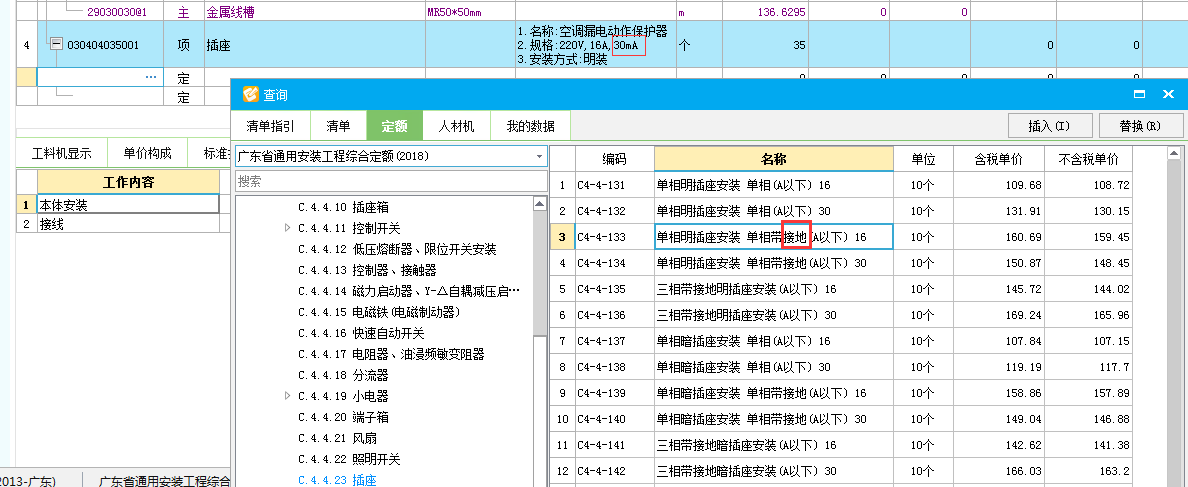The height and width of the screenshot is (487, 1188).
Task: Select C.4.4.22 照明开关 tree node
Action: (x=349, y=459)
